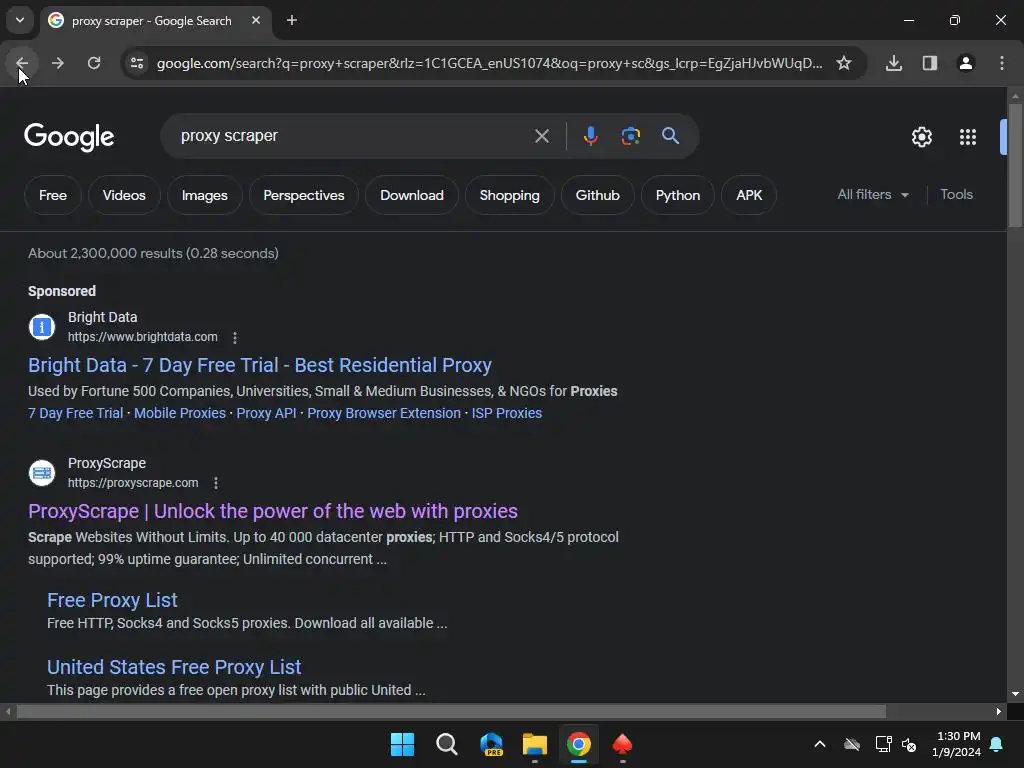The height and width of the screenshot is (768, 1024).
Task: Open the ISP Proxies sitelink
Action: click(507, 413)
